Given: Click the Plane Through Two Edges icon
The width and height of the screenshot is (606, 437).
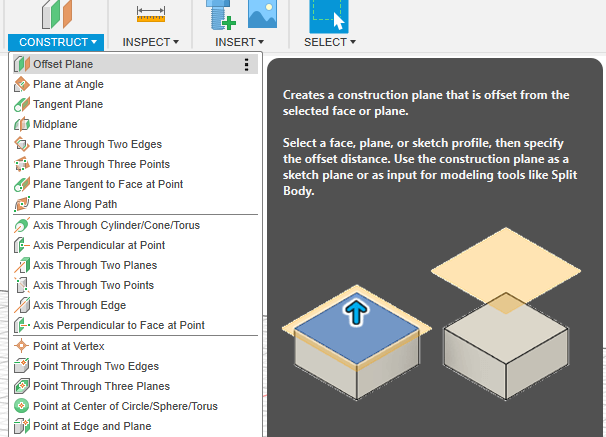Looking at the screenshot, I should [x=22, y=144].
